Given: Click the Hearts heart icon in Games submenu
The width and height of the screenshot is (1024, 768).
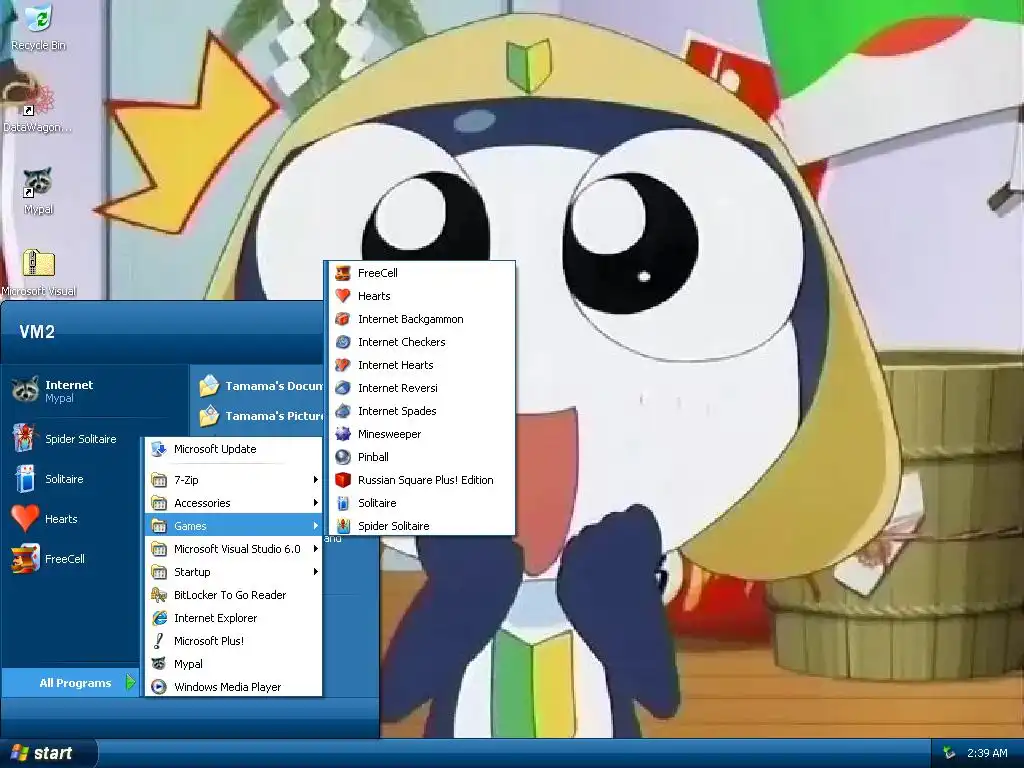Looking at the screenshot, I should pos(343,296).
